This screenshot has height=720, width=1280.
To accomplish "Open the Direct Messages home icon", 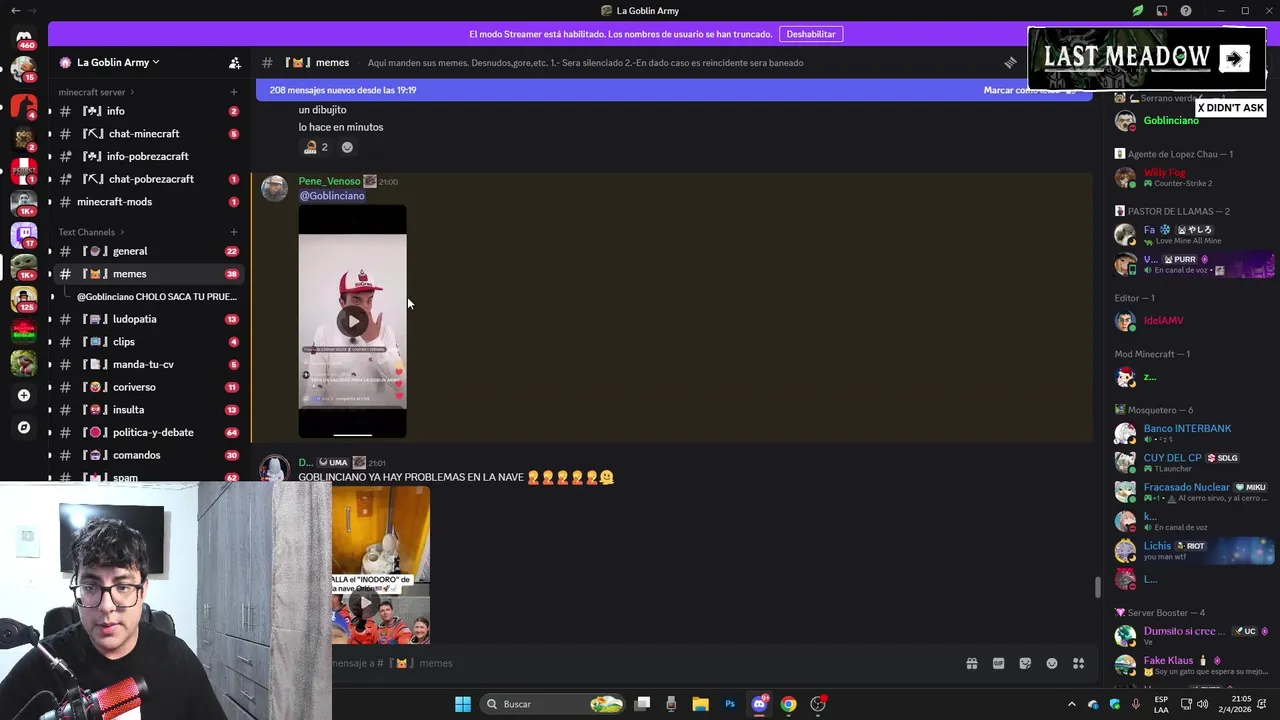I will pos(24,38).
